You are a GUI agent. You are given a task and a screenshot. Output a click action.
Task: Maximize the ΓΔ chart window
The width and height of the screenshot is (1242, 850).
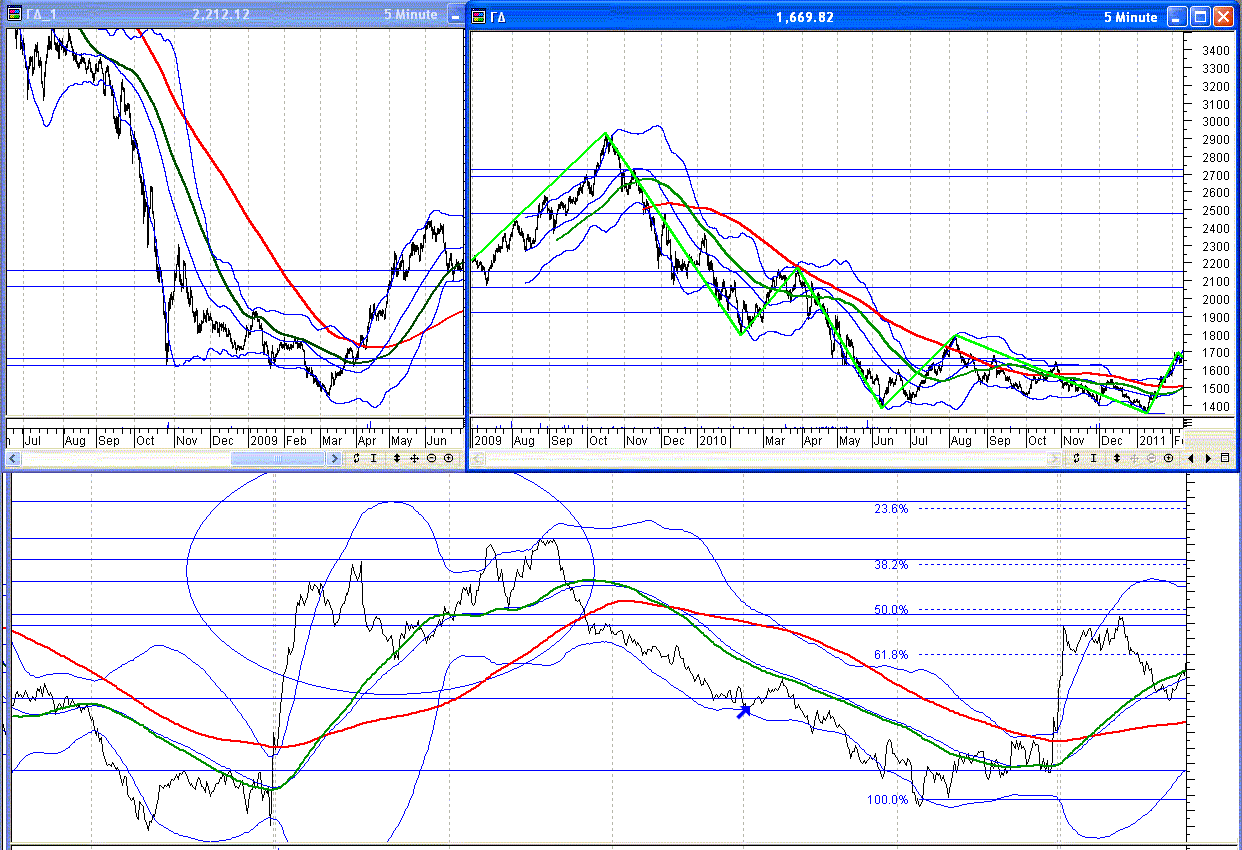click(1200, 16)
